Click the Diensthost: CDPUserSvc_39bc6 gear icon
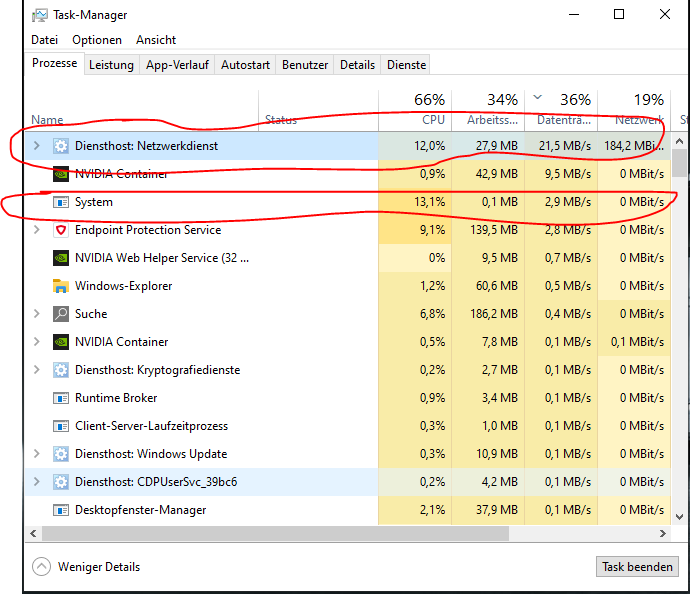Viewport: 690px width, 594px height. tap(61, 482)
